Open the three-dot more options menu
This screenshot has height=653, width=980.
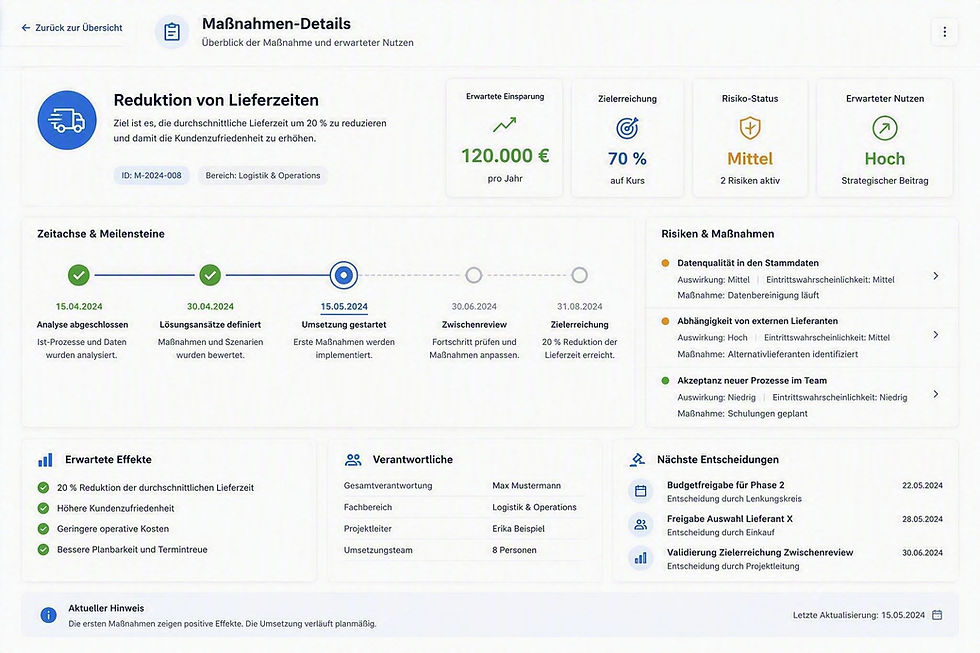944,32
